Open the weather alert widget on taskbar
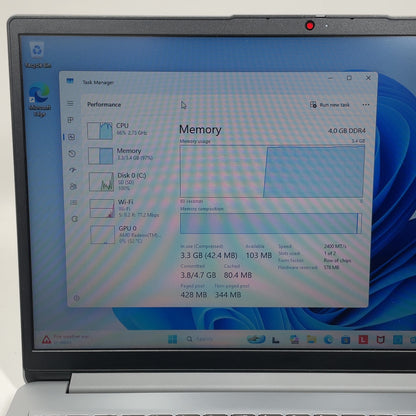The height and width of the screenshot is (416, 416). (x=65, y=339)
